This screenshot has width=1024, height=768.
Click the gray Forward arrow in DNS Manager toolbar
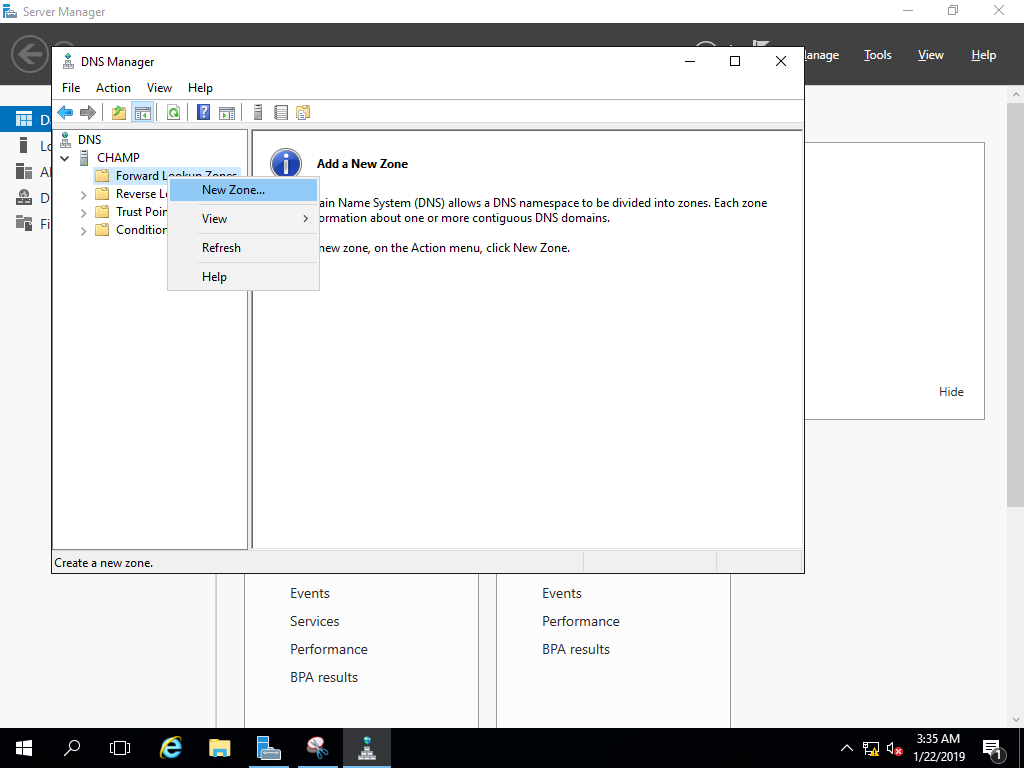88,113
